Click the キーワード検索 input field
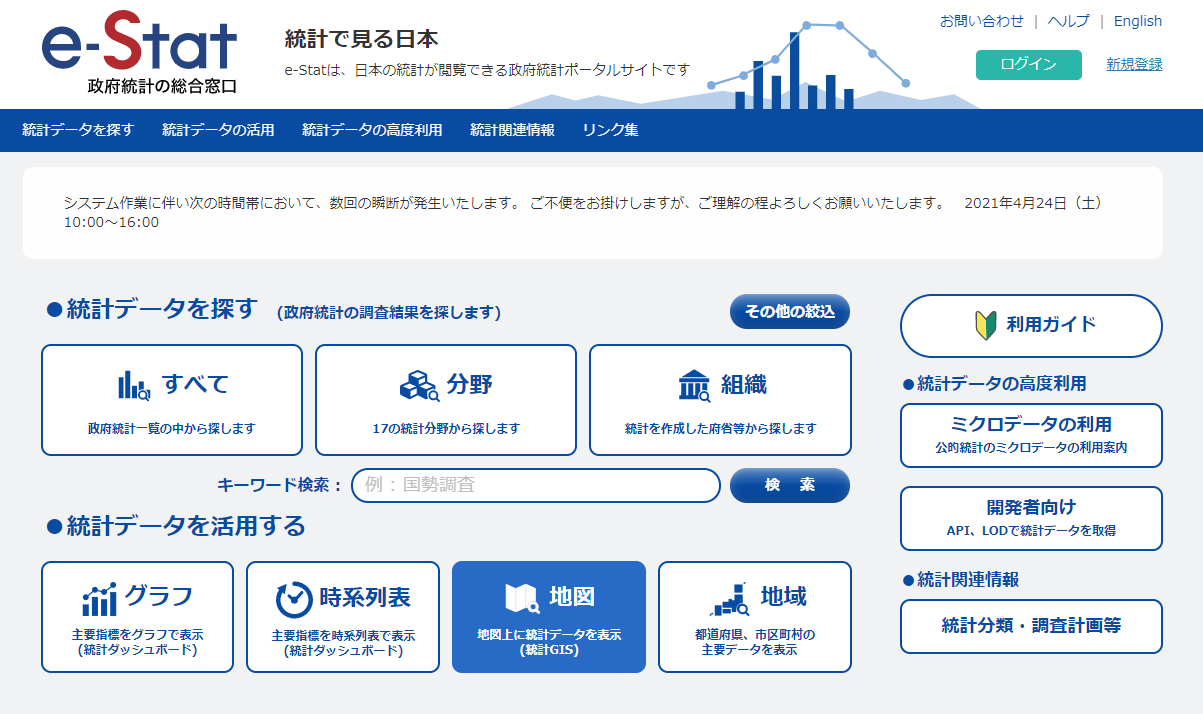This screenshot has width=1203, height=714. (535, 486)
